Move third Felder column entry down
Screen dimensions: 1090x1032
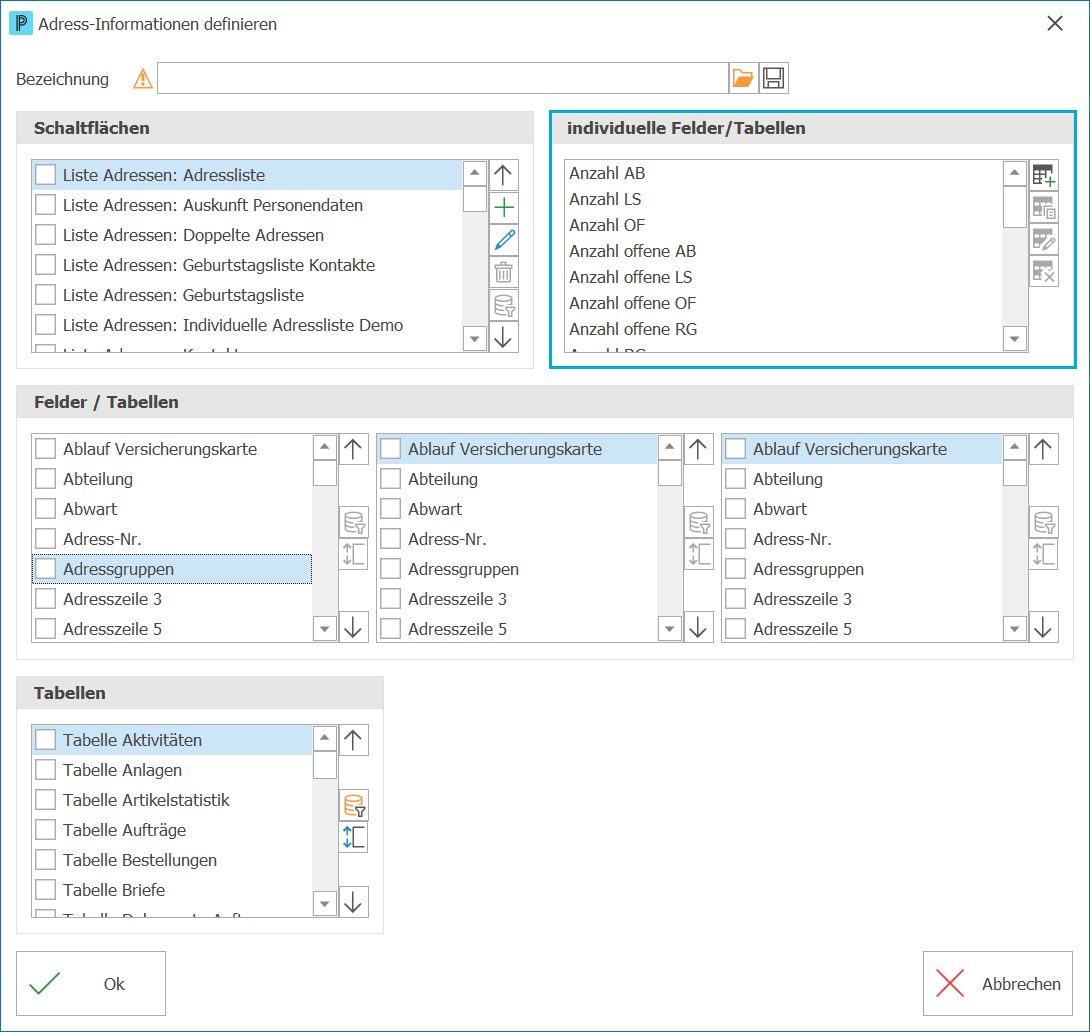point(1043,627)
